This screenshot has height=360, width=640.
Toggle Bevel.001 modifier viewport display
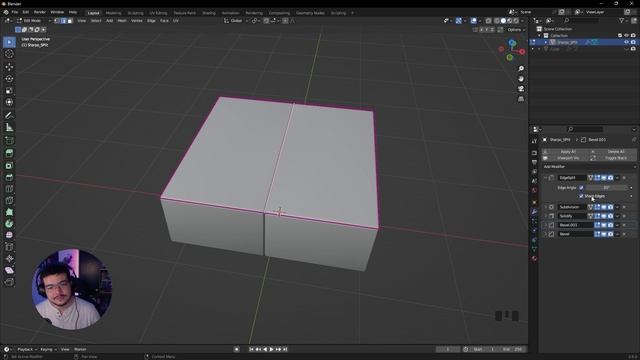pos(604,225)
